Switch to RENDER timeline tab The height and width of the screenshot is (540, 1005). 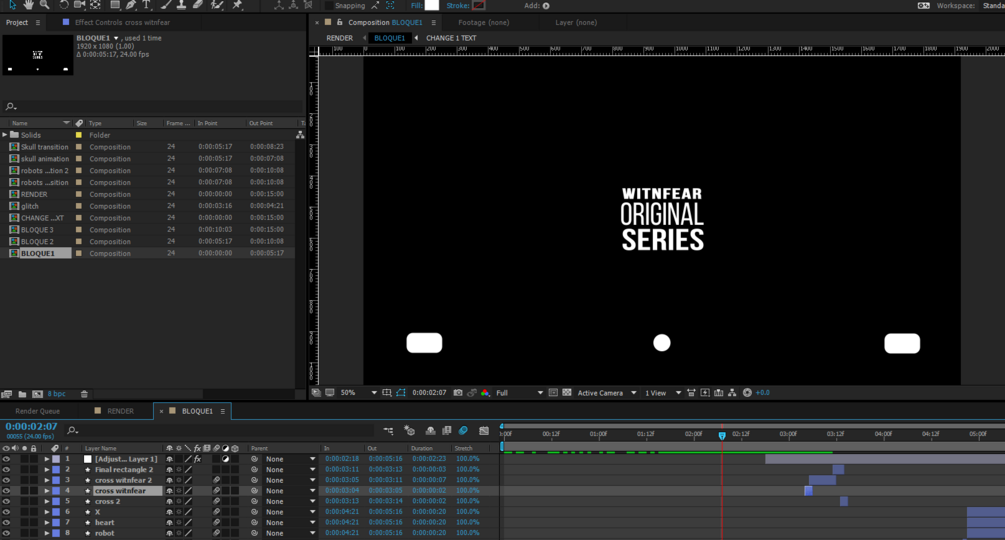(120, 411)
